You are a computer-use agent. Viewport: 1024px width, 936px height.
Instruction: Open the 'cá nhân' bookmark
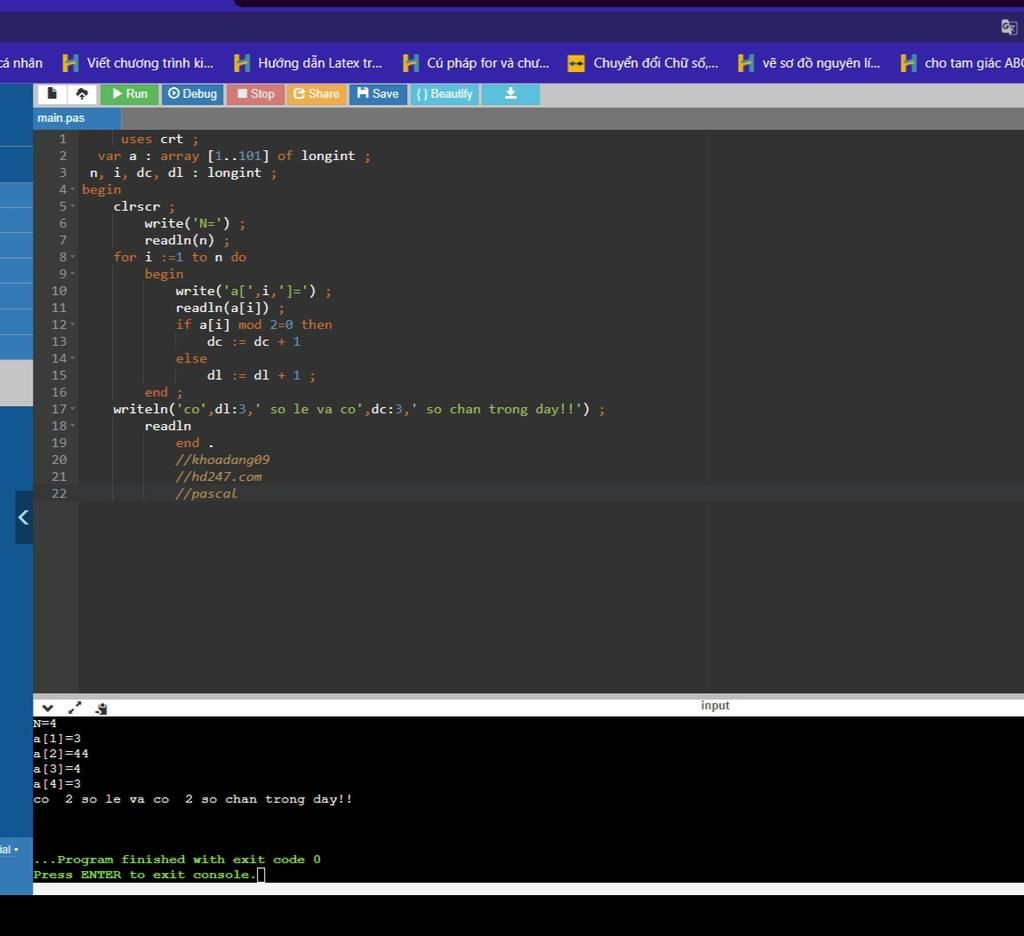click(21, 63)
